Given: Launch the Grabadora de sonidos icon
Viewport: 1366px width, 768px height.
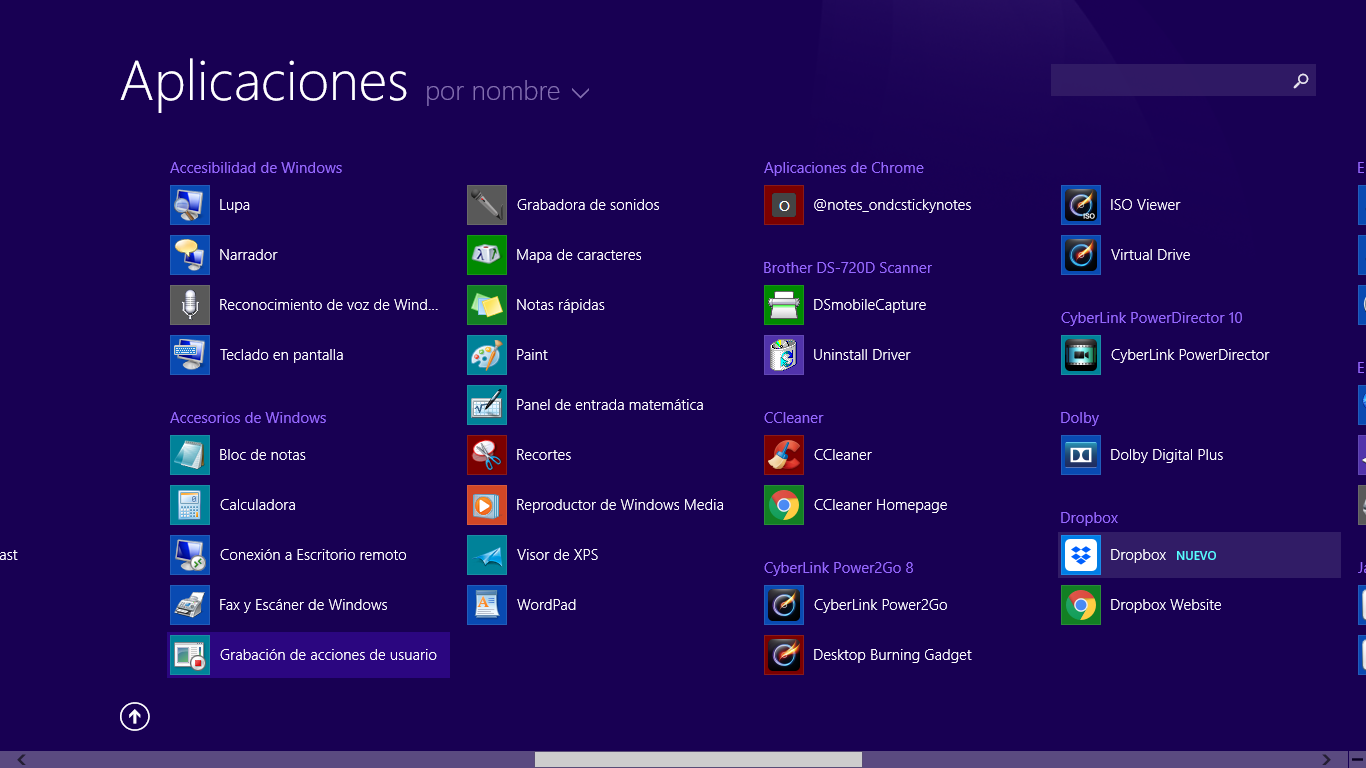Looking at the screenshot, I should (487, 205).
